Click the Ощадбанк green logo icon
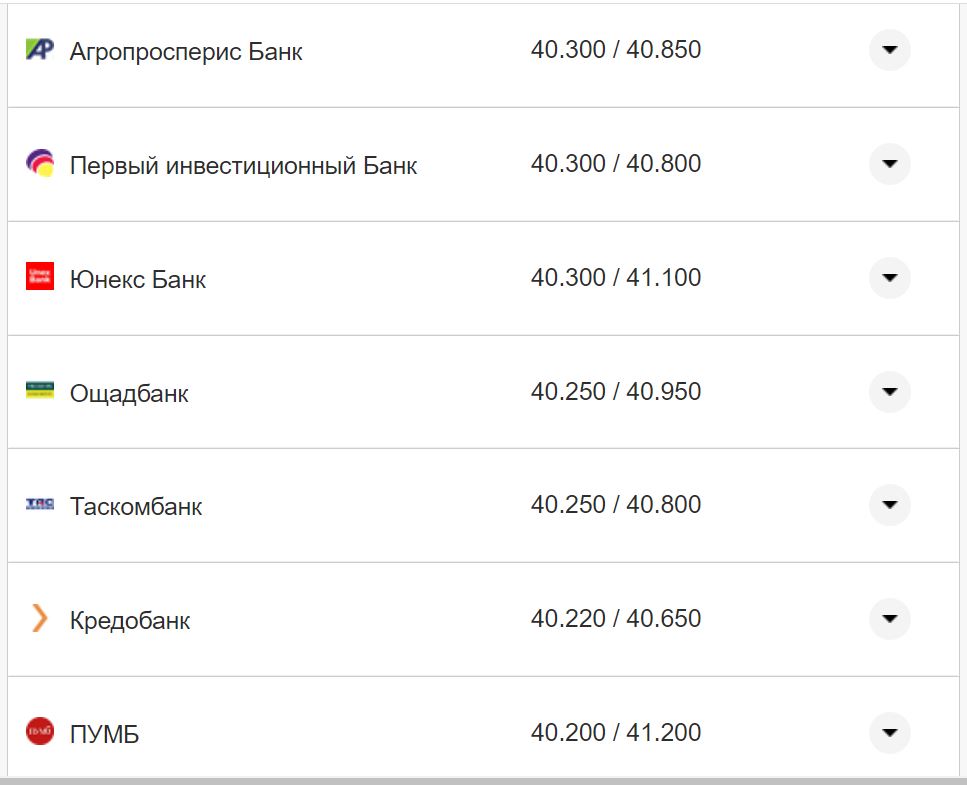 [x=40, y=390]
